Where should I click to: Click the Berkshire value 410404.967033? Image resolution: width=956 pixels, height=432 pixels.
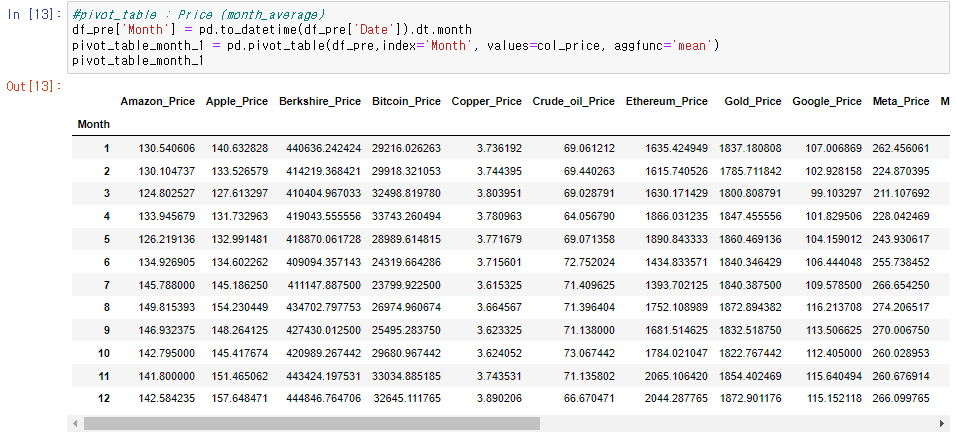pos(323,194)
